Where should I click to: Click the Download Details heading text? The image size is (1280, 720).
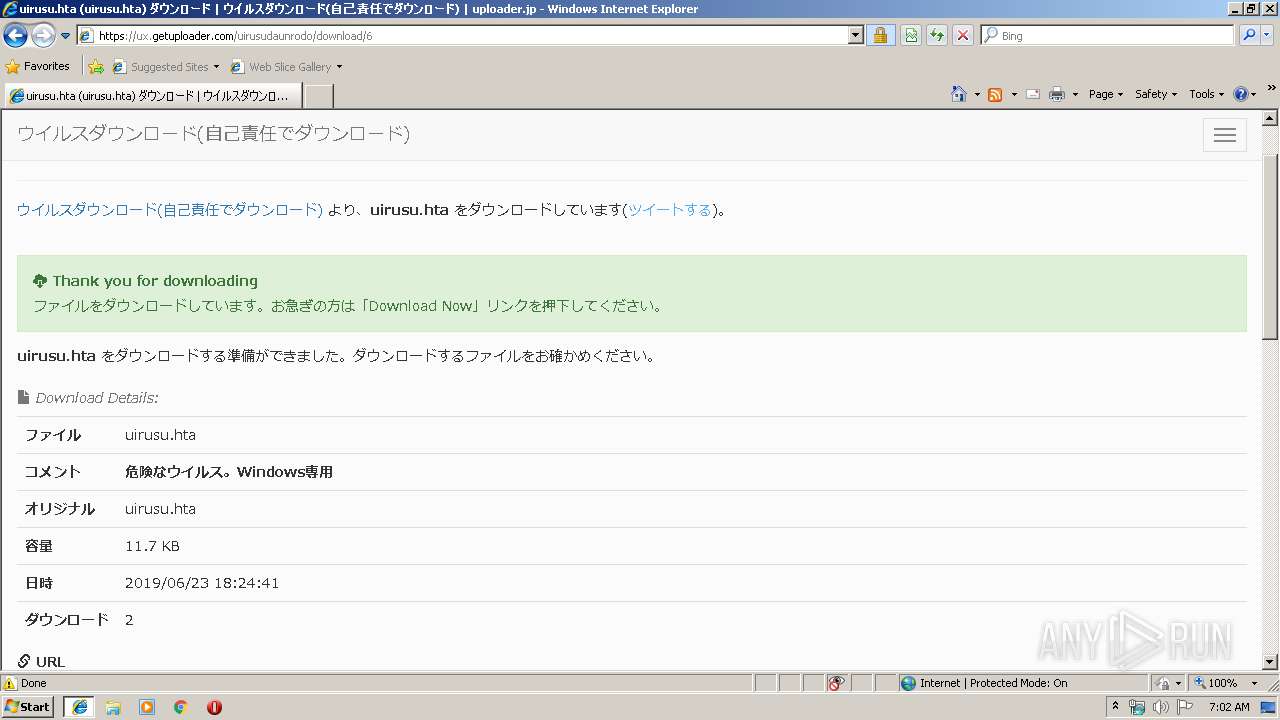point(96,398)
